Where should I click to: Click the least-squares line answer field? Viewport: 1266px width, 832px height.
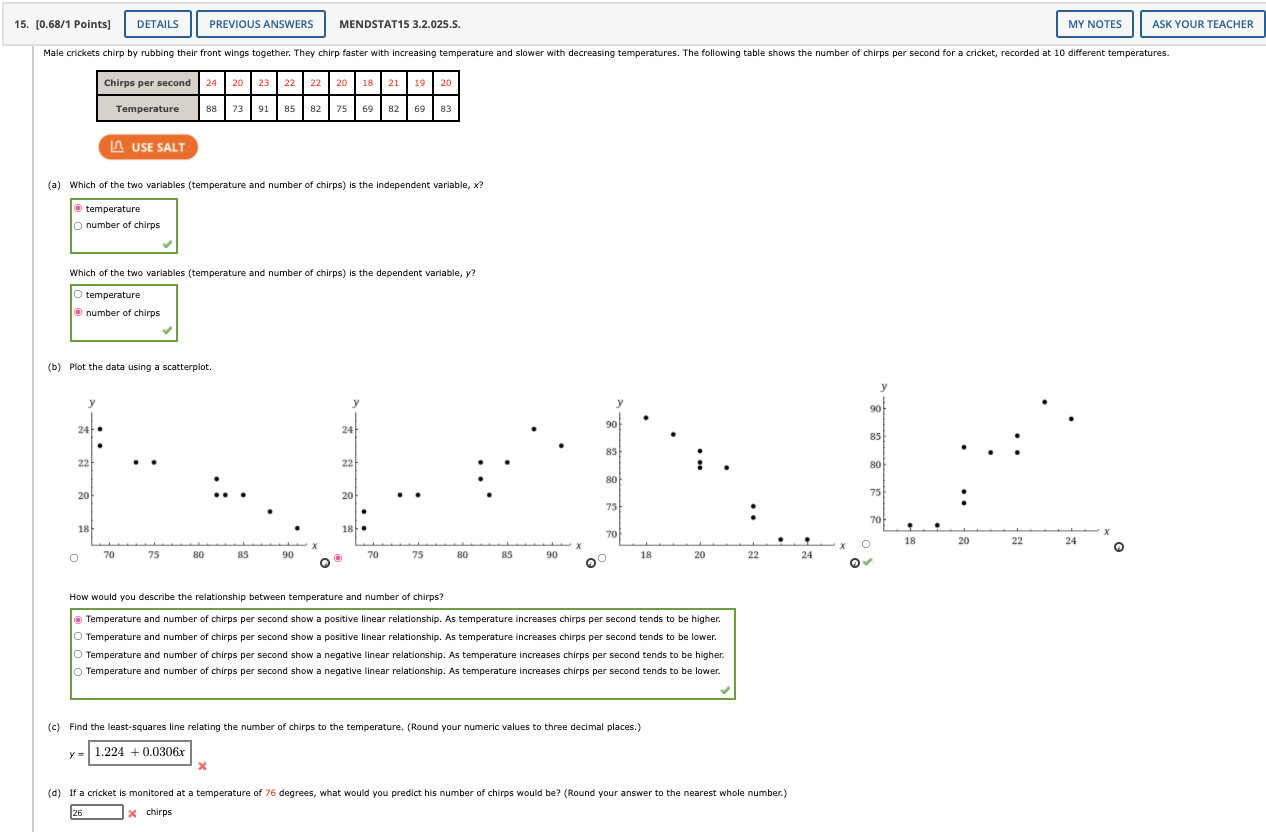pyautogui.click(x=140, y=751)
